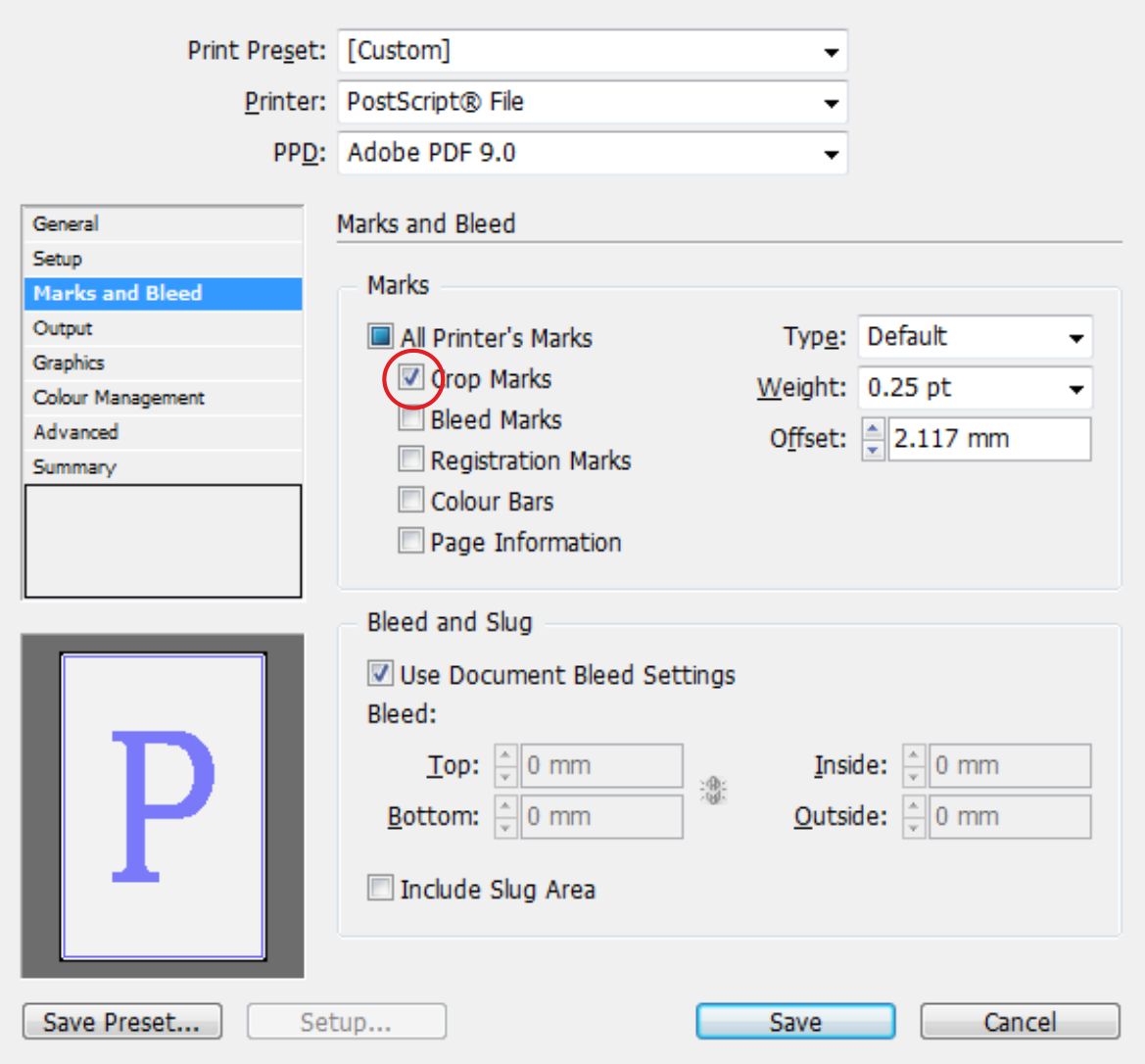Uncheck Use Document Bleed Settings
1145x1064 pixels.
click(380, 674)
